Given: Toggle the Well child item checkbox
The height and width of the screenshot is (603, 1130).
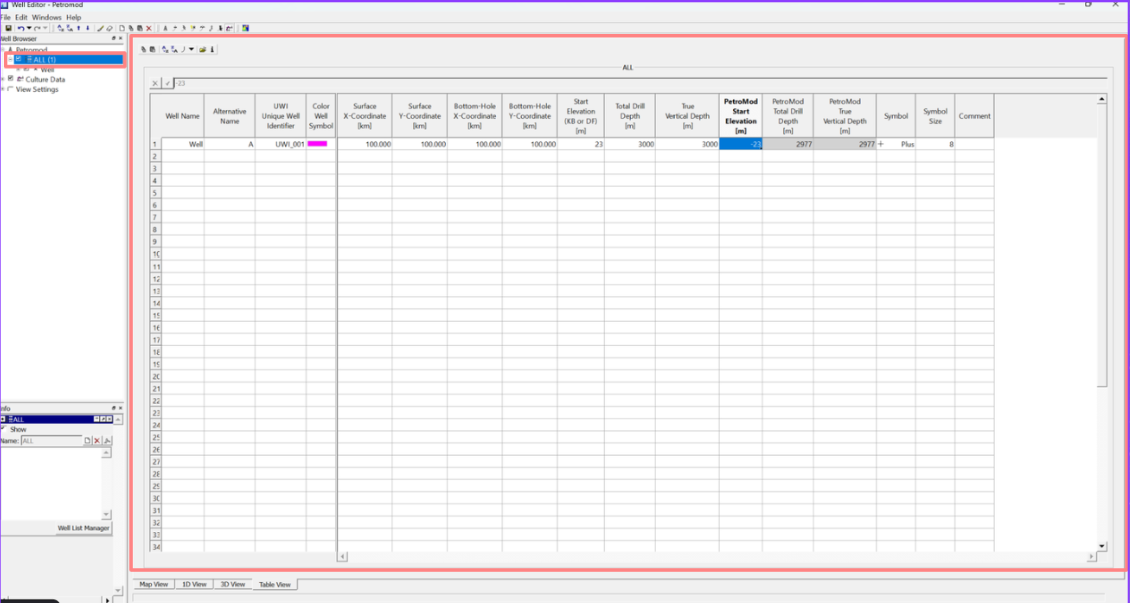Looking at the screenshot, I should [x=26, y=70].
